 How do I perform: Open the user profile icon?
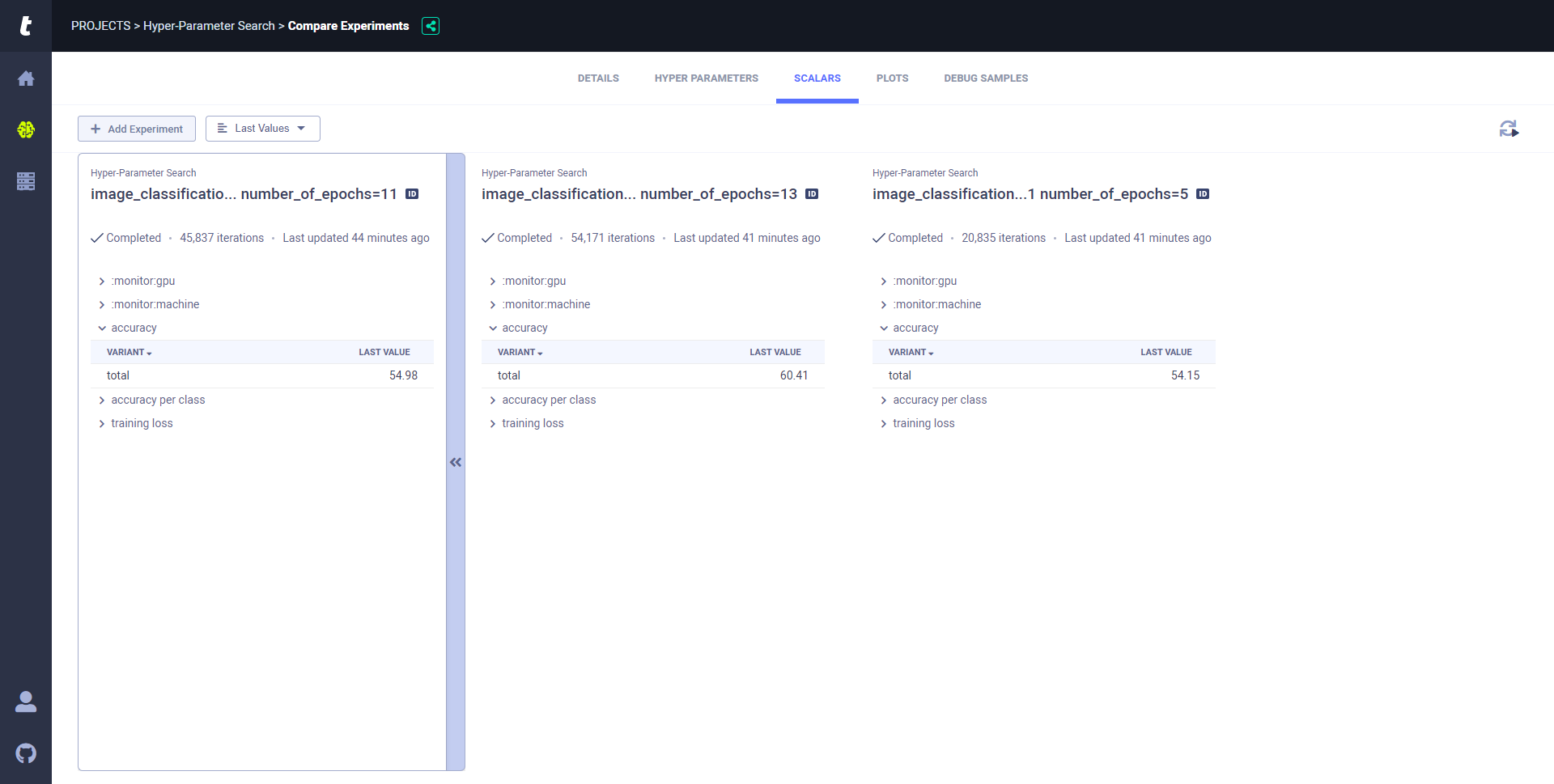[x=26, y=701]
